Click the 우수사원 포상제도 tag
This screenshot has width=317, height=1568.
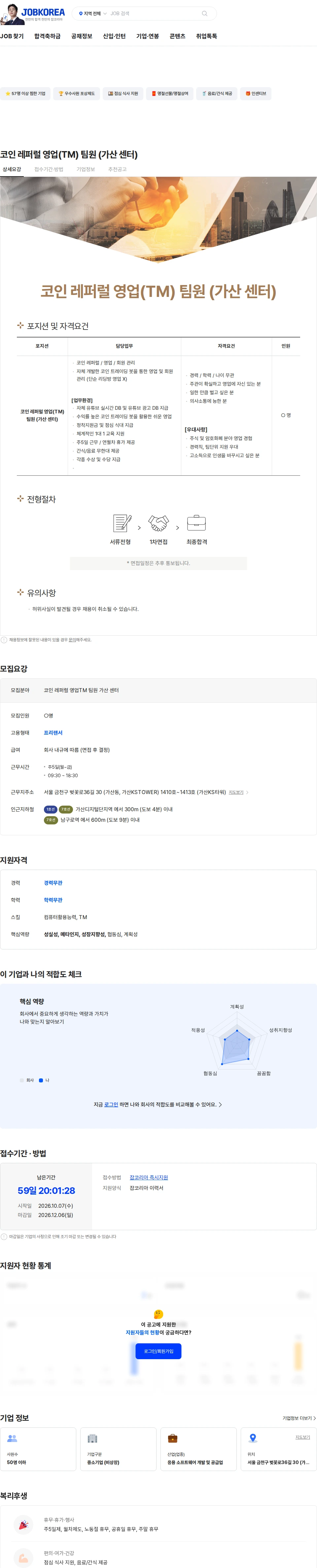coord(76,94)
